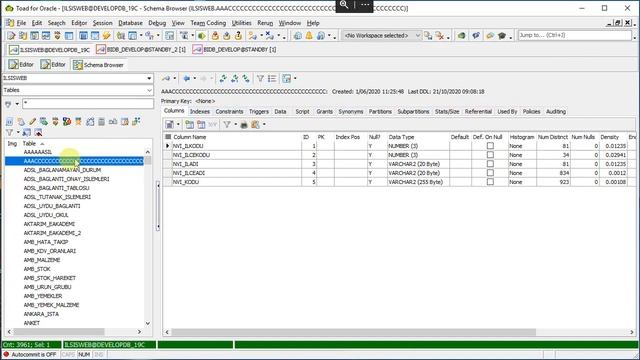
Task: Click the table name filter input field
Action: 88,104
